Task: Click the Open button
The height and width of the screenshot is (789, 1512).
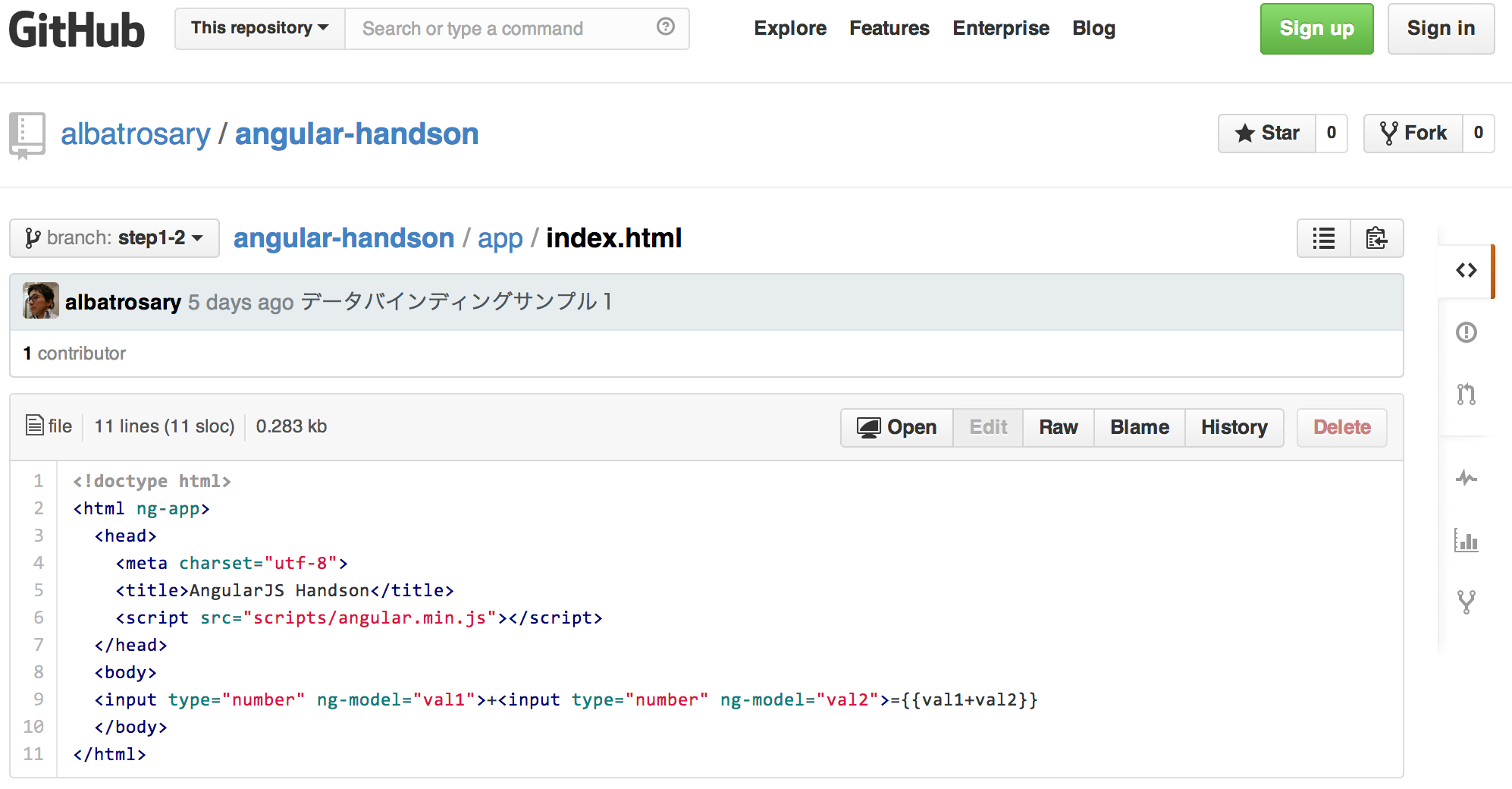Action: [897, 428]
